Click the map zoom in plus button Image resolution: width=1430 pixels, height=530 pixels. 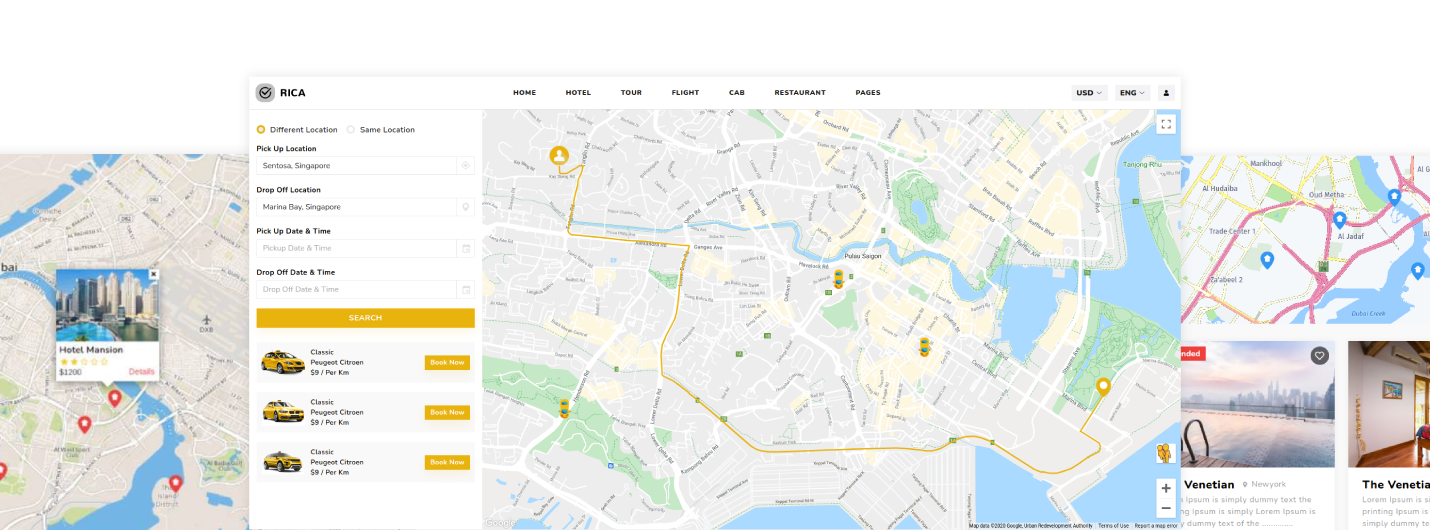1165,488
